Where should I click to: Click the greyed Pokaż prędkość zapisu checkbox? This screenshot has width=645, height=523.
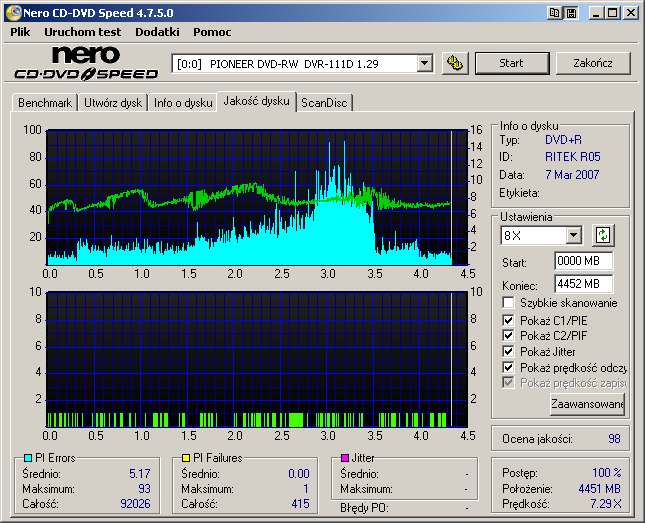point(508,383)
